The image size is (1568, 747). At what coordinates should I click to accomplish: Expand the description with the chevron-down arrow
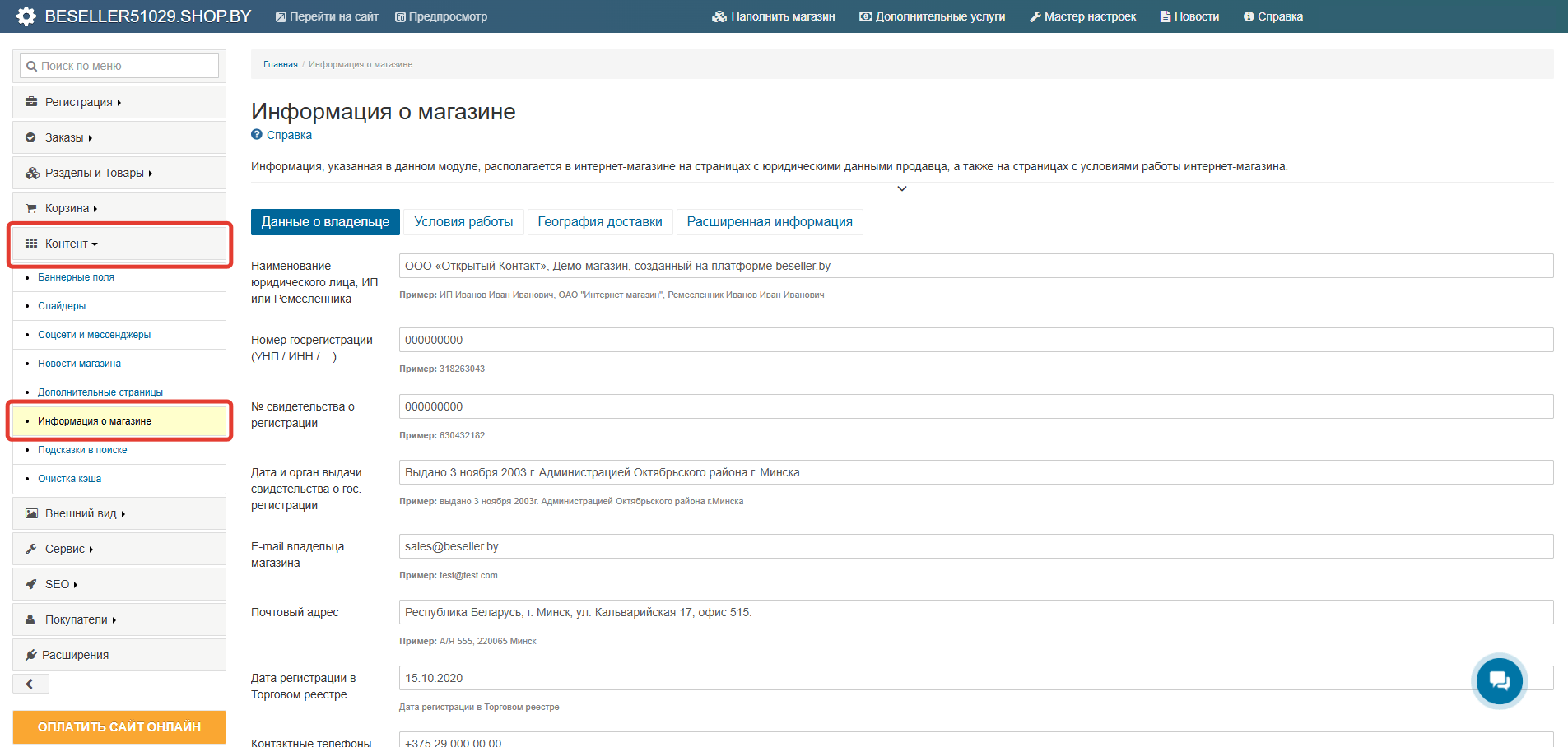coord(902,189)
